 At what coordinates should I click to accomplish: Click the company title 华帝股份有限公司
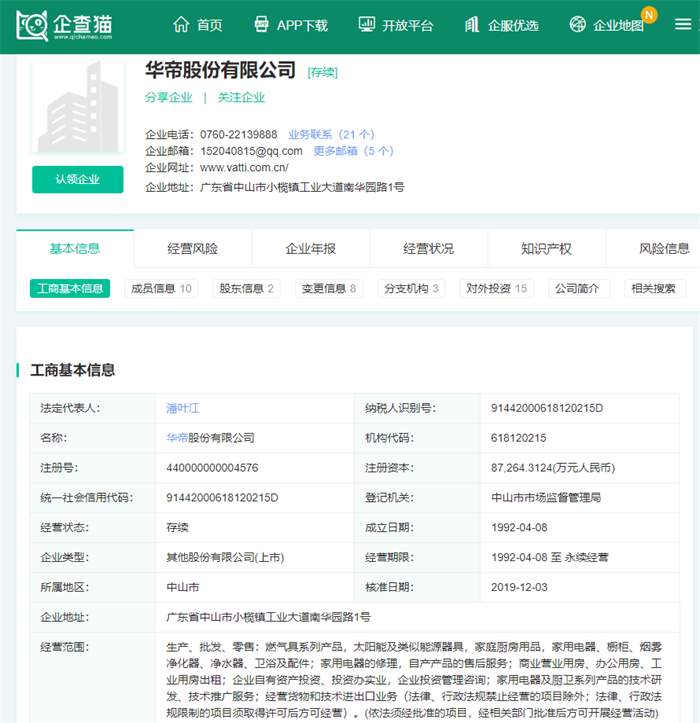[220, 70]
